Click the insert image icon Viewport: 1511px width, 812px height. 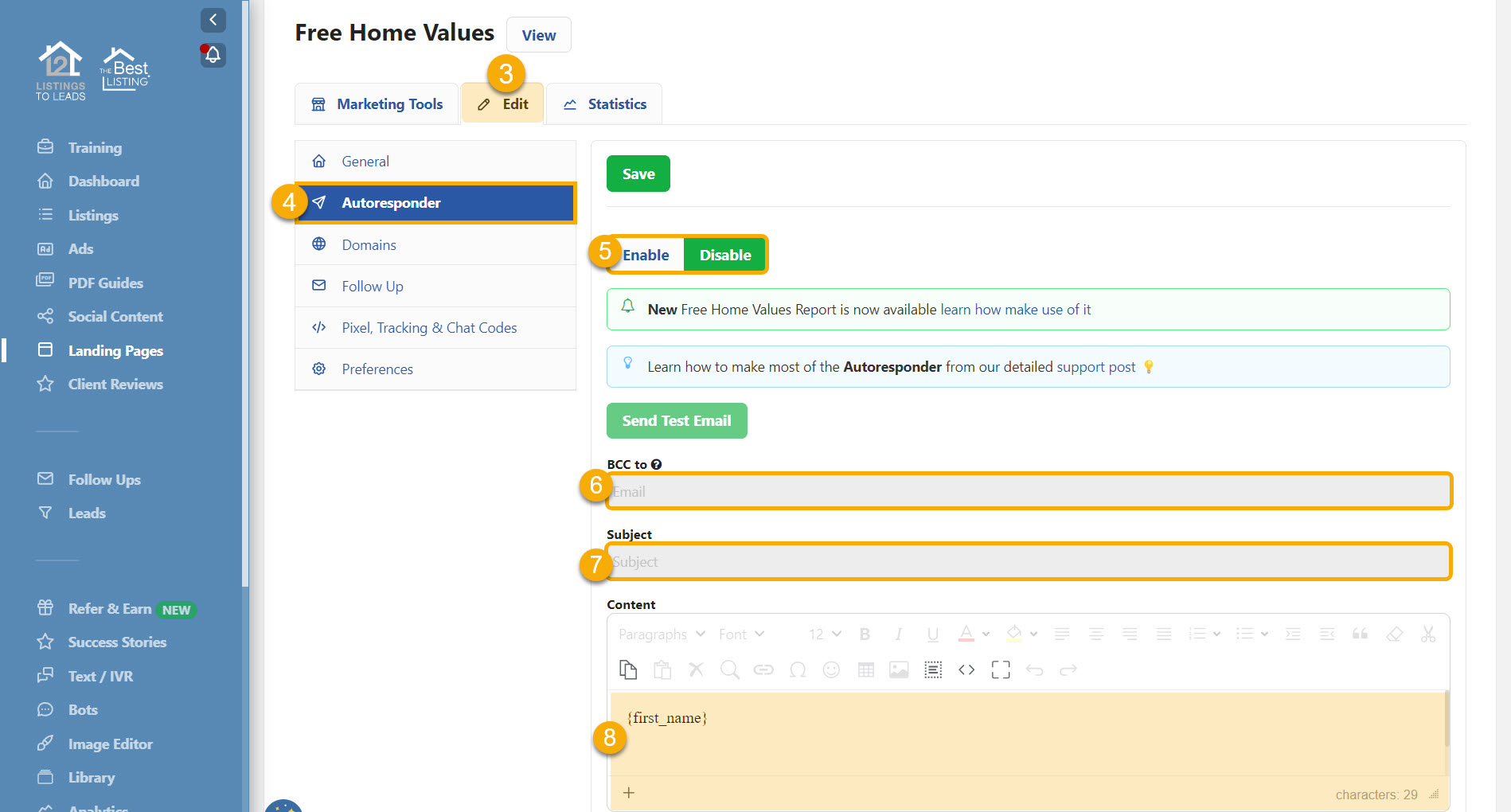899,670
